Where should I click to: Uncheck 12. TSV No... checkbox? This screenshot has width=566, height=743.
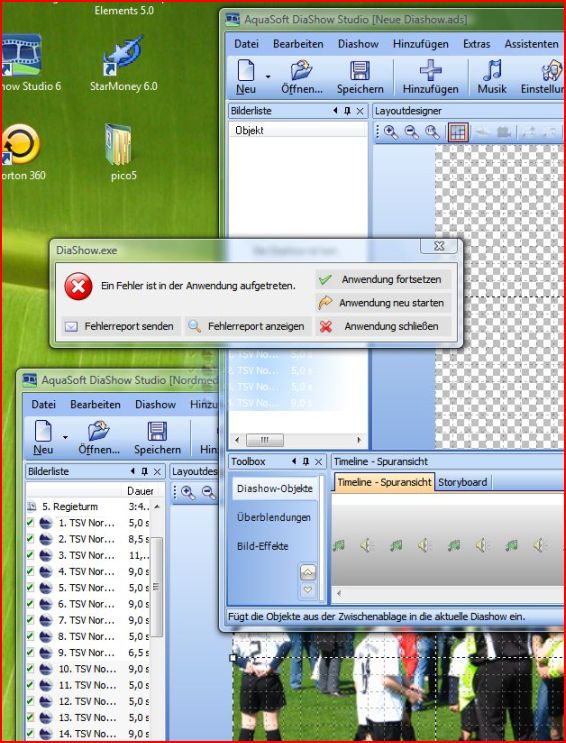click(30, 701)
